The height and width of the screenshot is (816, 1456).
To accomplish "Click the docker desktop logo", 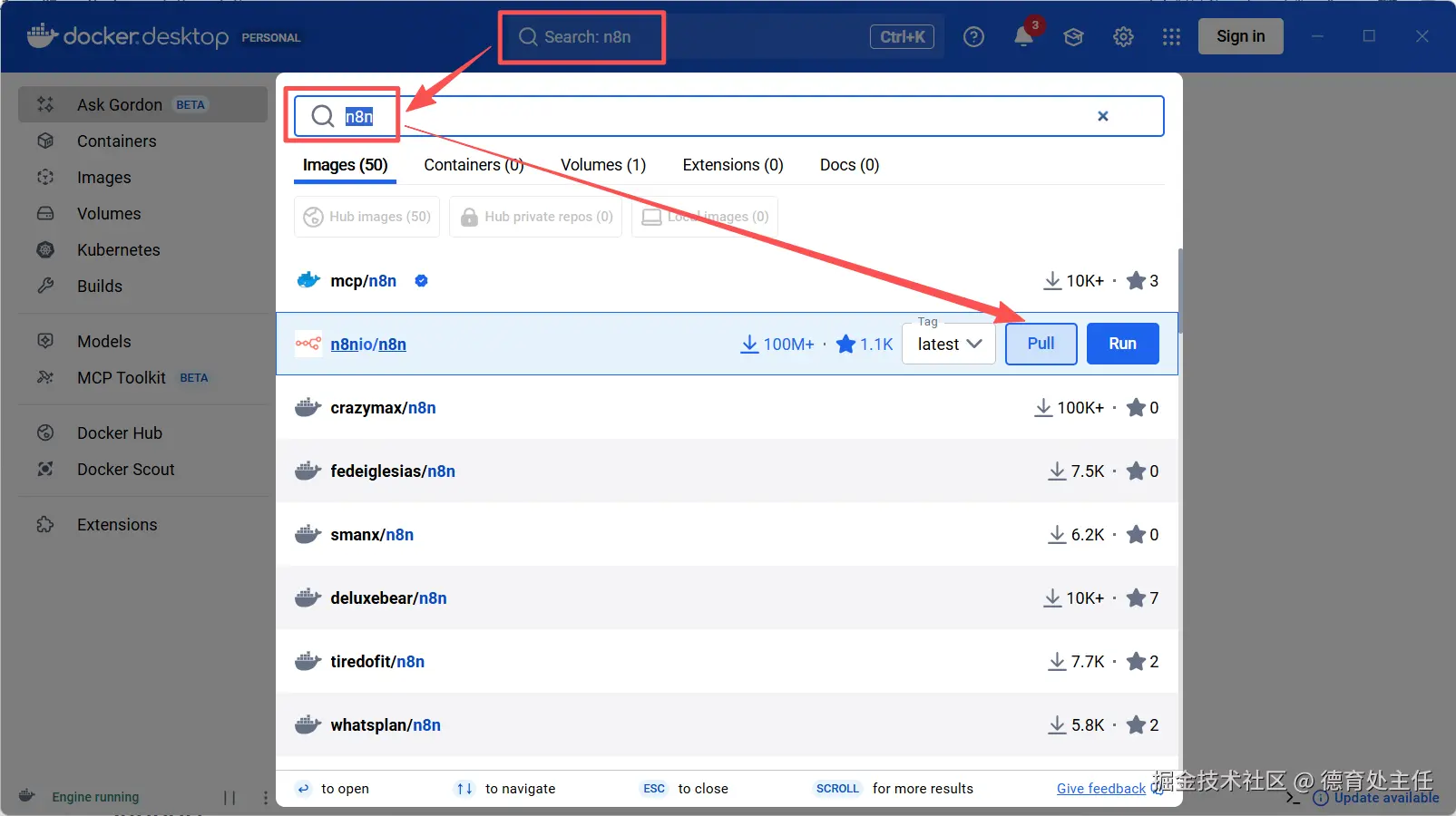I will coord(128,36).
